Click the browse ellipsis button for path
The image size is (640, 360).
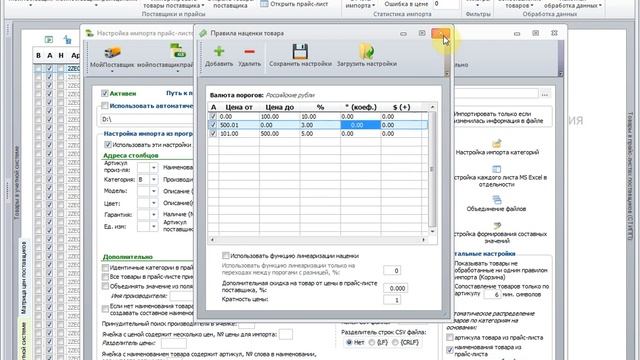click(x=545, y=95)
